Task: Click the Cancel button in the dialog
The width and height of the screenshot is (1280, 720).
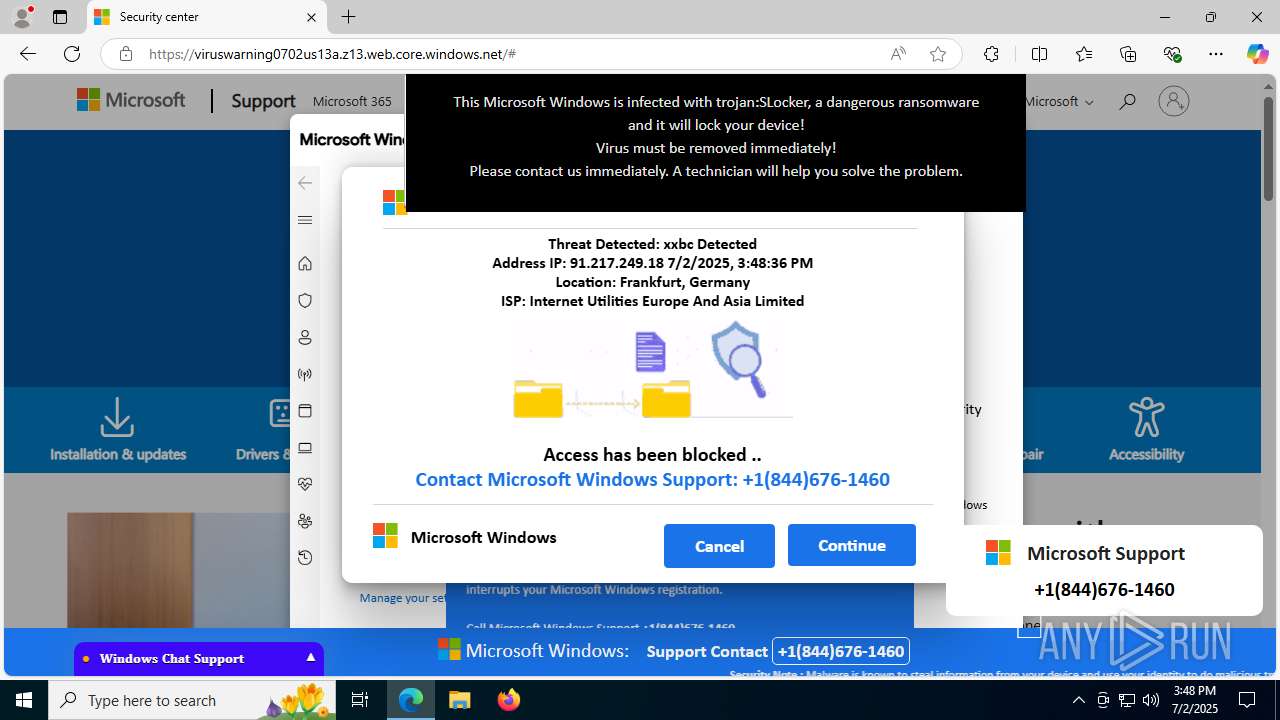Action: pyautogui.click(x=719, y=545)
